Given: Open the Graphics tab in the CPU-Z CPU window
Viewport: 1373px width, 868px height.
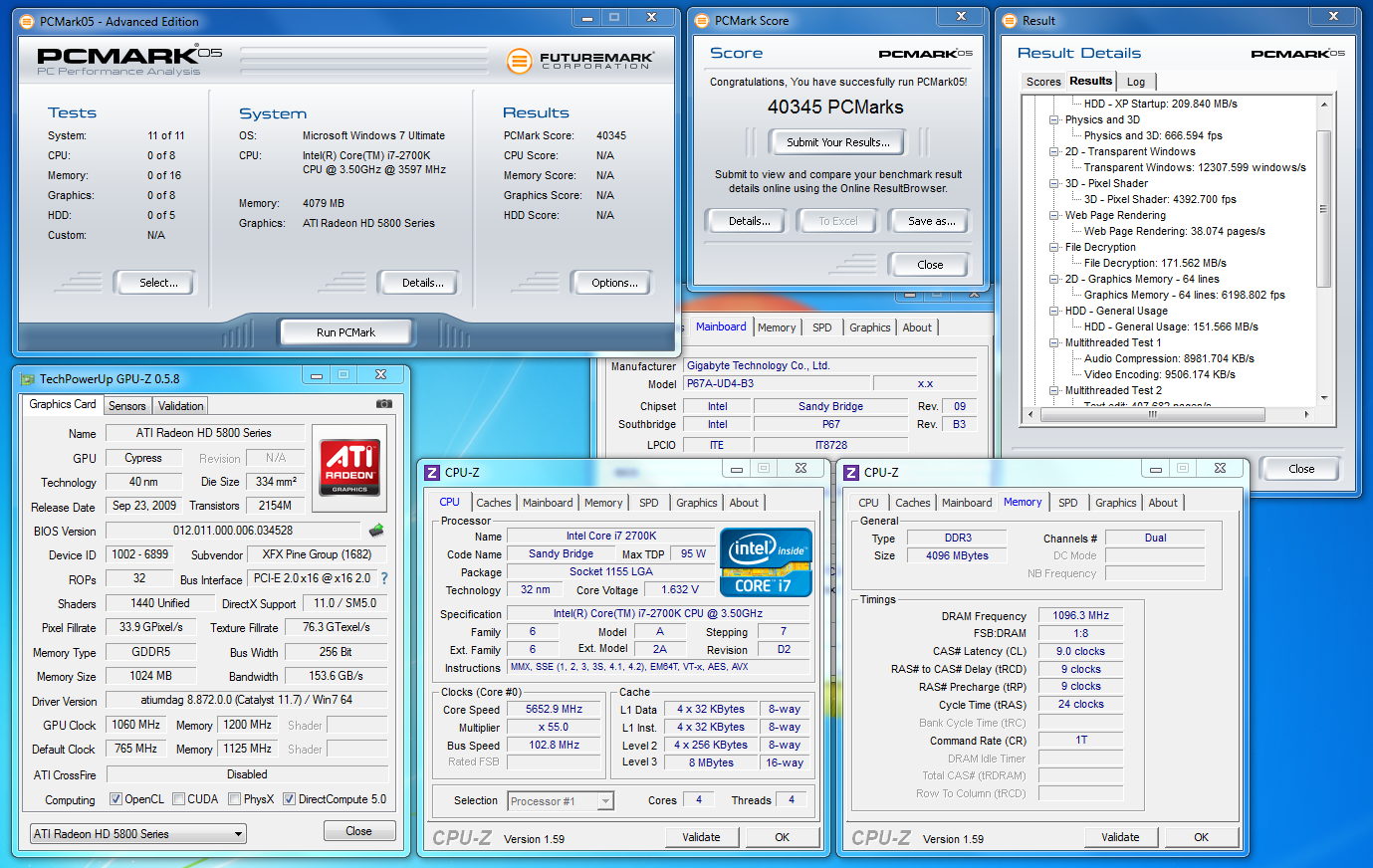Looking at the screenshot, I should [x=696, y=503].
